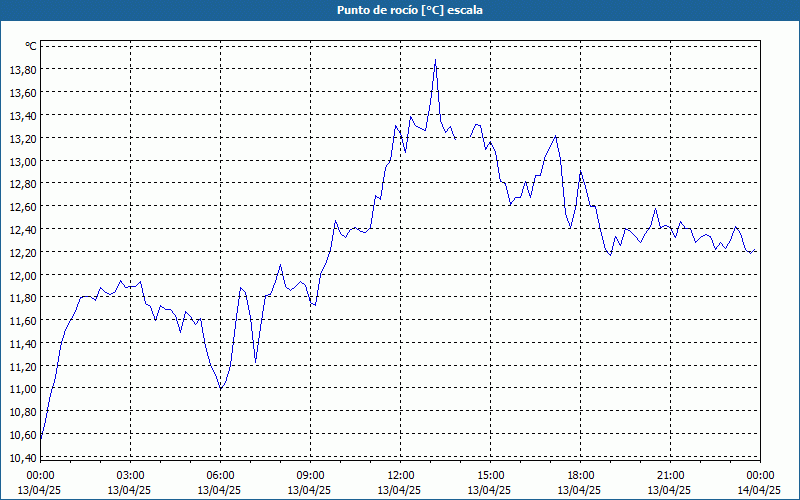Click the curve minimum at 06:00
This screenshot has height=500, width=800.
(220, 389)
